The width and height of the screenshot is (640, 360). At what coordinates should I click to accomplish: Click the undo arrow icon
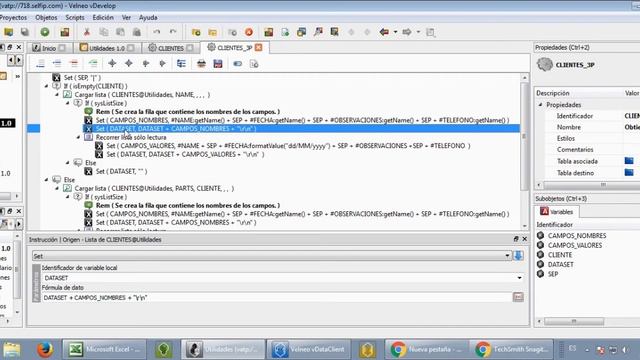pos(157,32)
